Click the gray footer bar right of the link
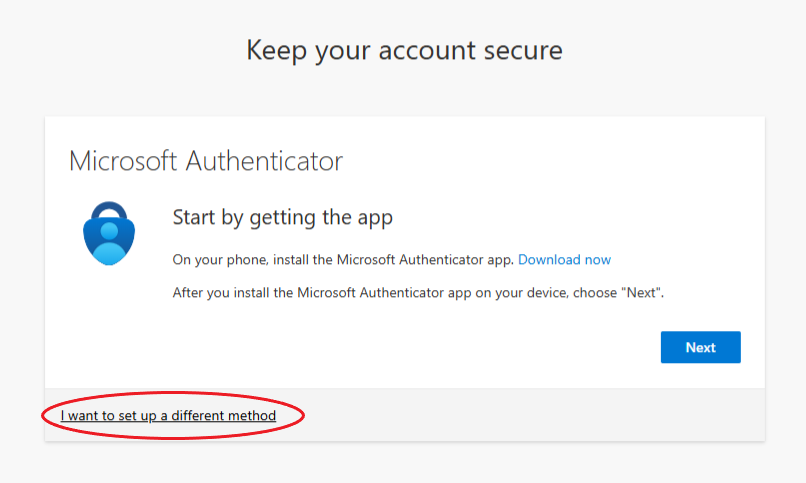Viewport: 806px width, 483px height. (x=535, y=415)
